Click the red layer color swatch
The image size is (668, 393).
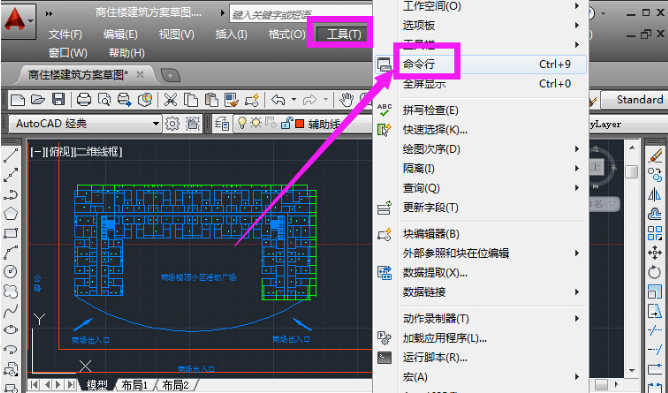point(299,124)
